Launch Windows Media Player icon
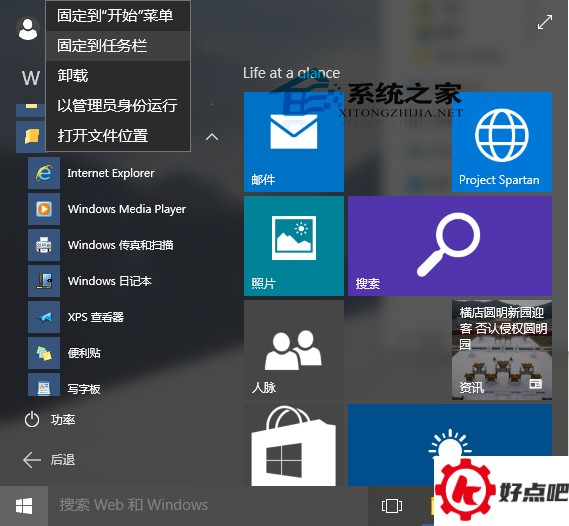The image size is (569, 526). click(x=44, y=209)
